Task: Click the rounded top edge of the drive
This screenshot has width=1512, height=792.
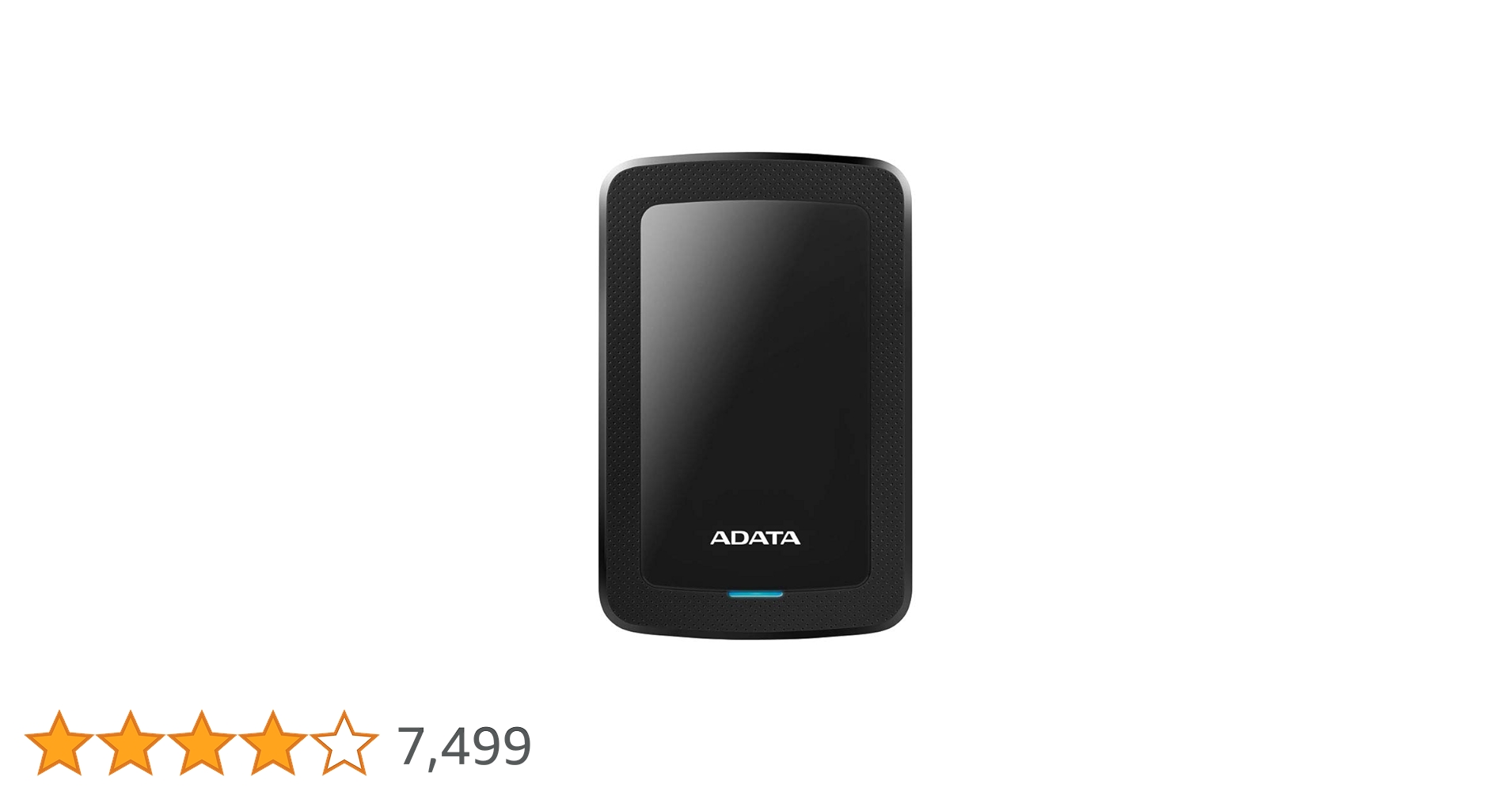Action: click(x=755, y=158)
